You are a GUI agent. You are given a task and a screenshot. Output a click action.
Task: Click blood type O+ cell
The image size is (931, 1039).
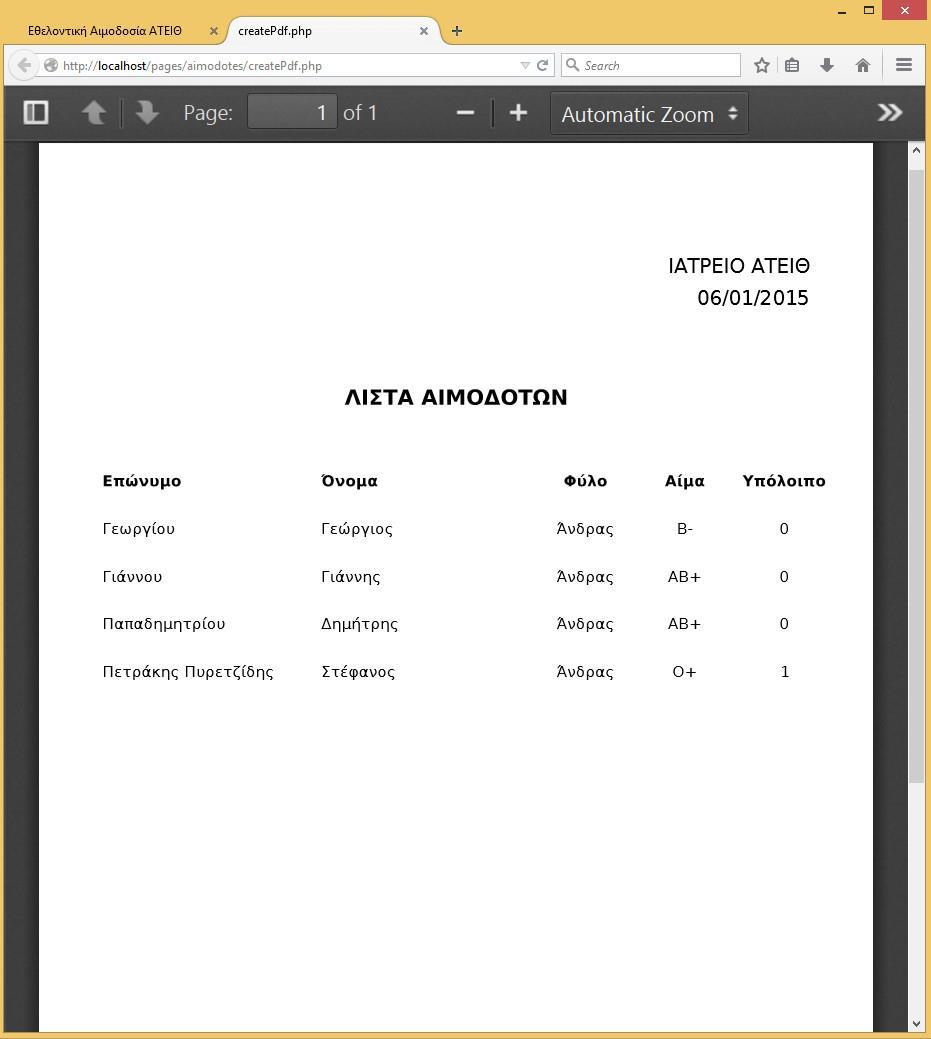pos(685,672)
